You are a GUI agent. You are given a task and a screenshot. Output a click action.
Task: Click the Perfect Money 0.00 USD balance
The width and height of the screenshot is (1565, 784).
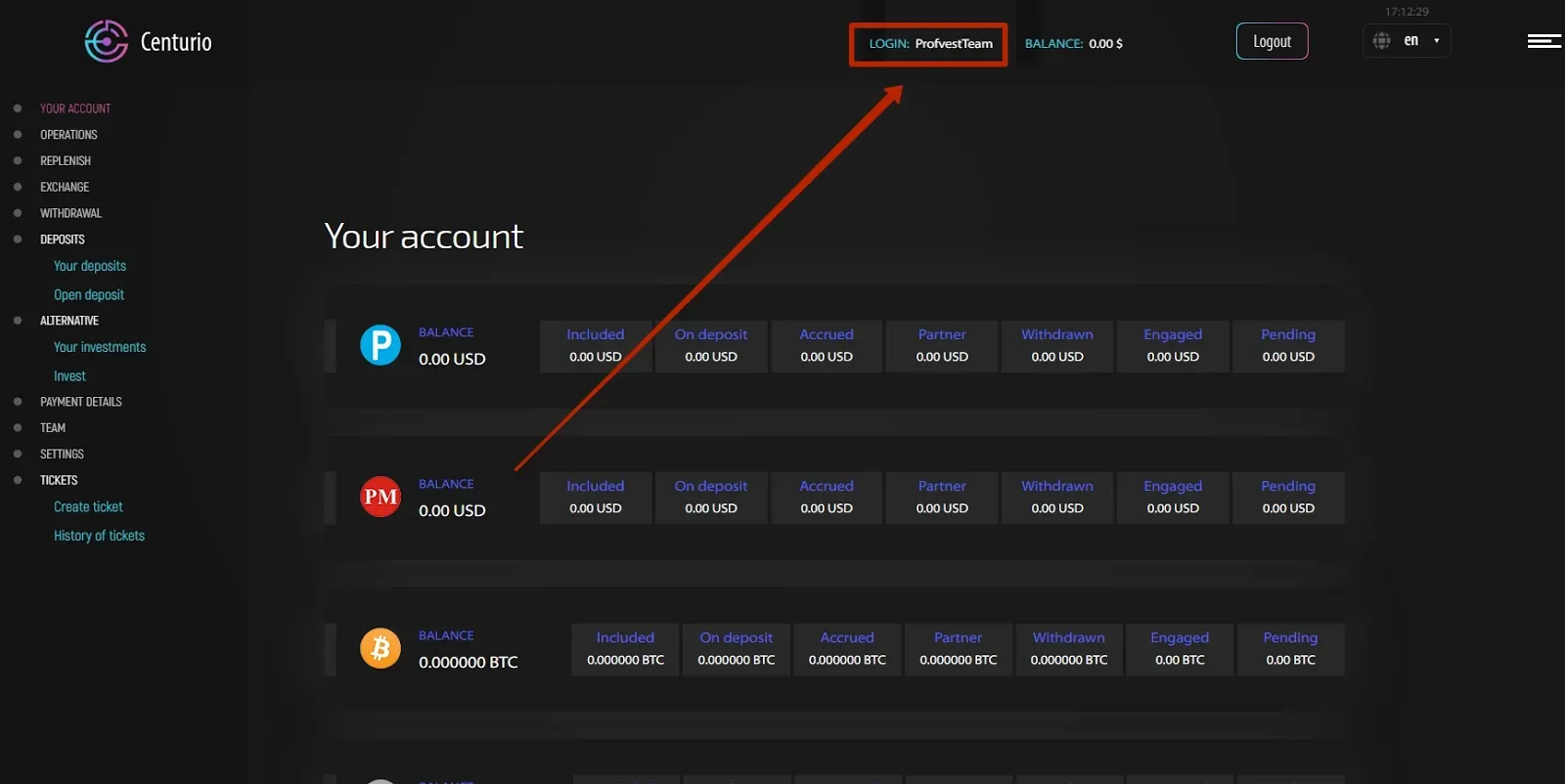452,510
